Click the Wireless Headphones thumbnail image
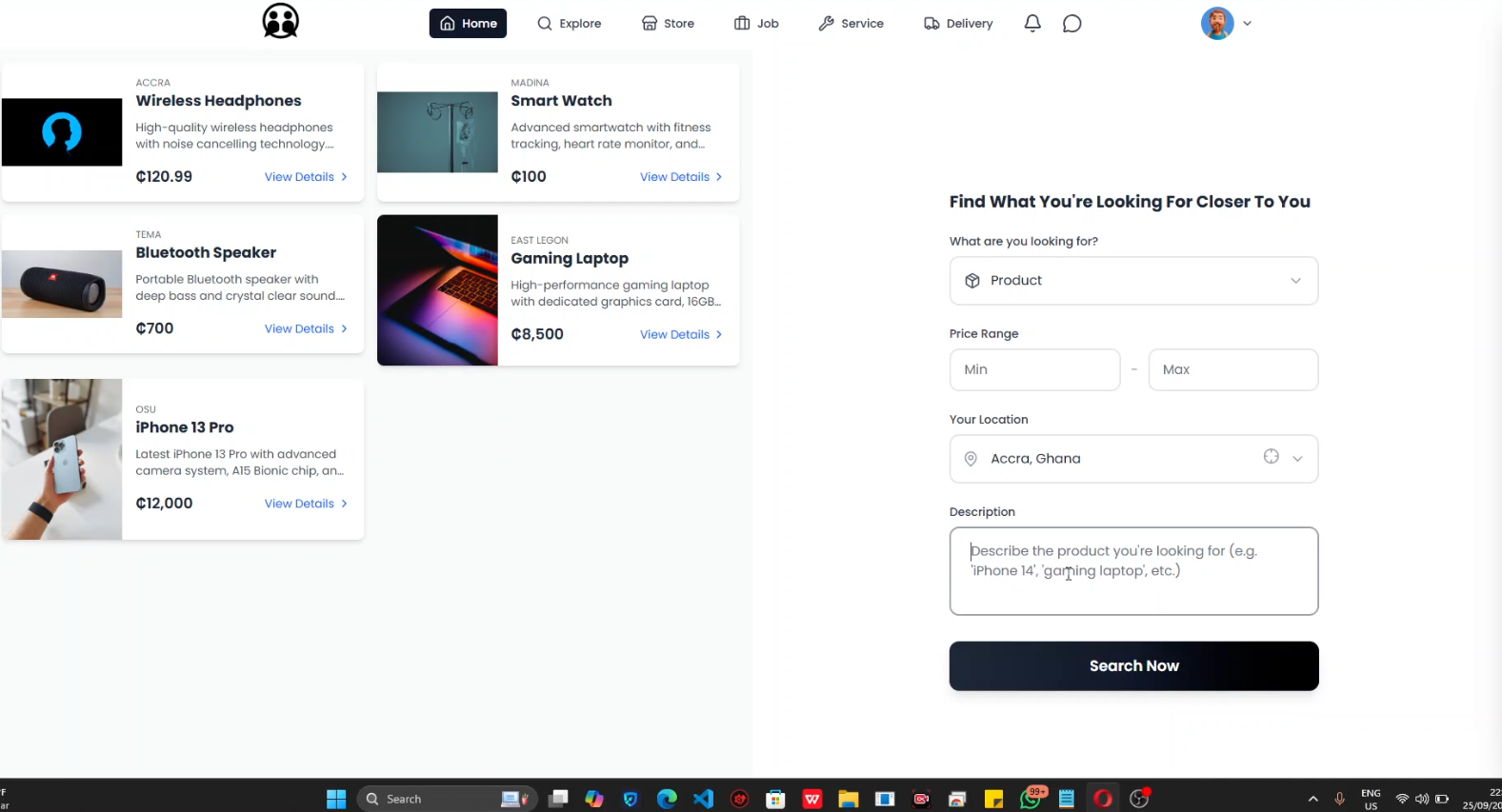Screen dimensions: 1502x812 (x=62, y=132)
